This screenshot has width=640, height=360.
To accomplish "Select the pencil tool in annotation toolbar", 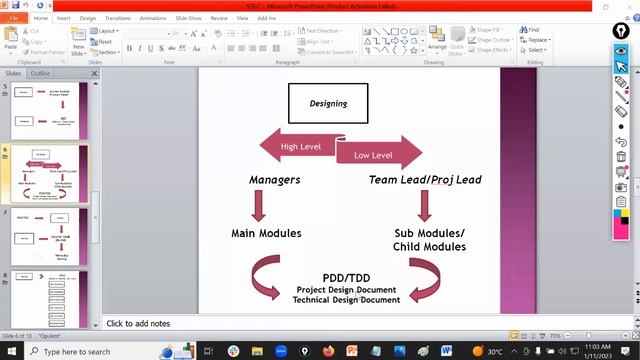I will point(621,82).
